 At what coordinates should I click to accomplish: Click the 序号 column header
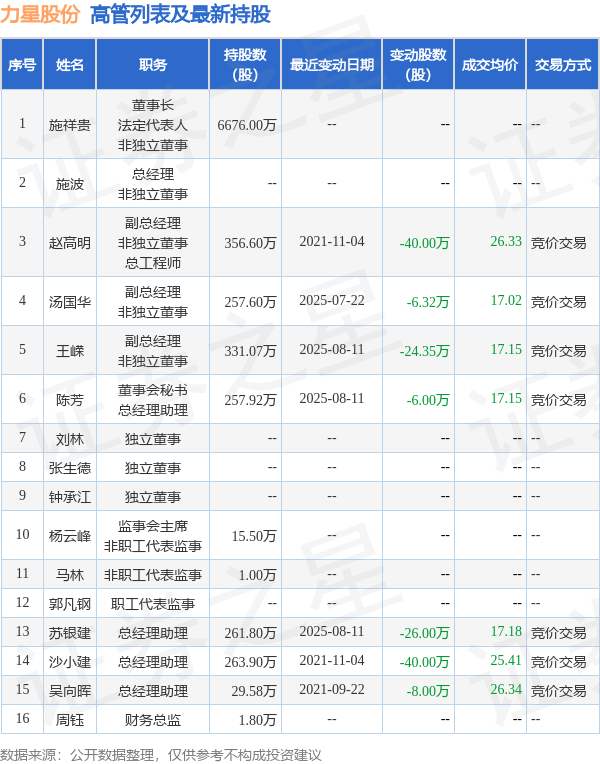pos(22,65)
